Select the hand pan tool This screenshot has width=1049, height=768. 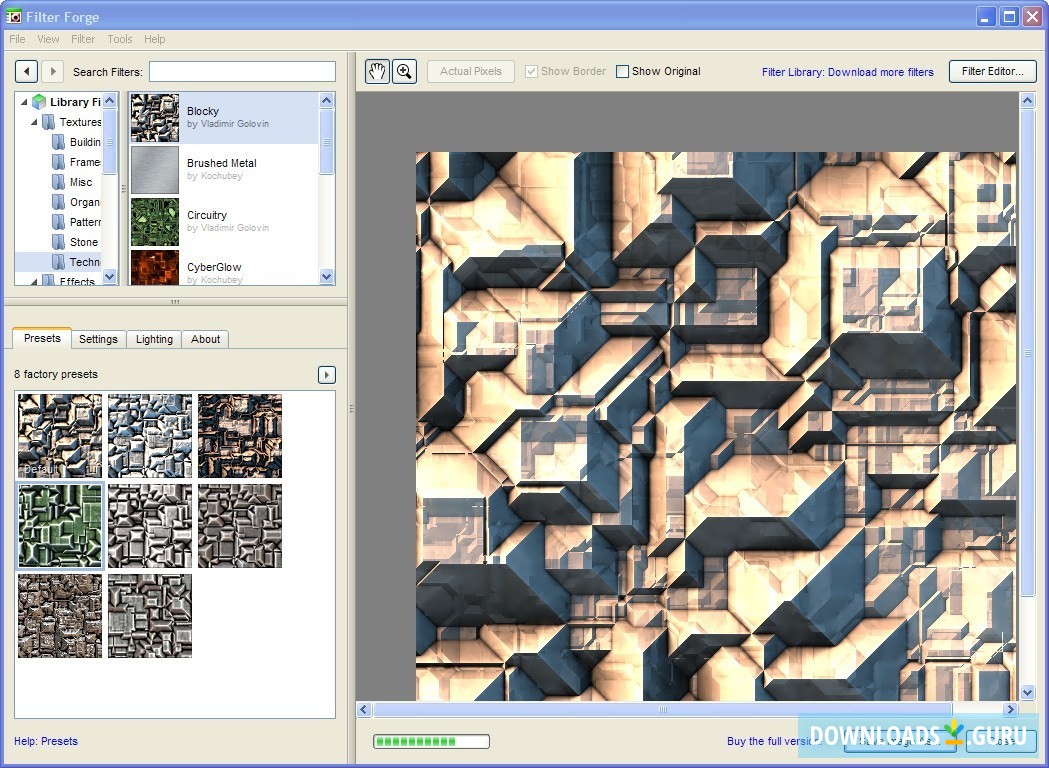[377, 71]
